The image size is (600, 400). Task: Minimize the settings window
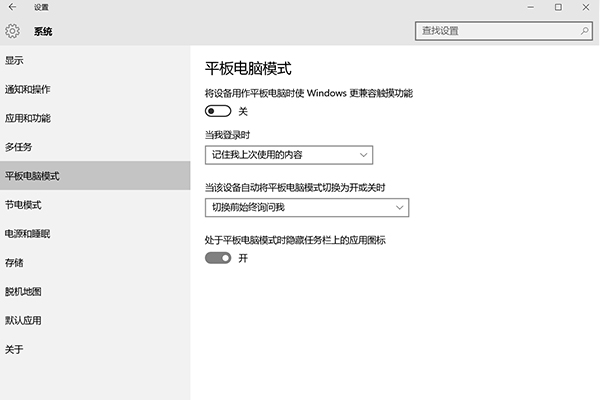tap(530, 7)
